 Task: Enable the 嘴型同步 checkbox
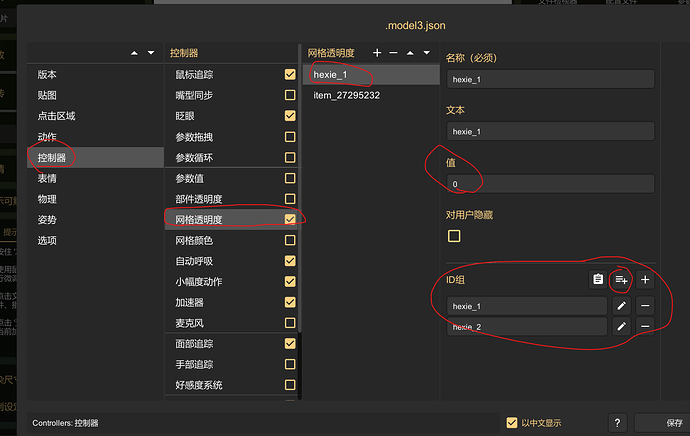290,95
